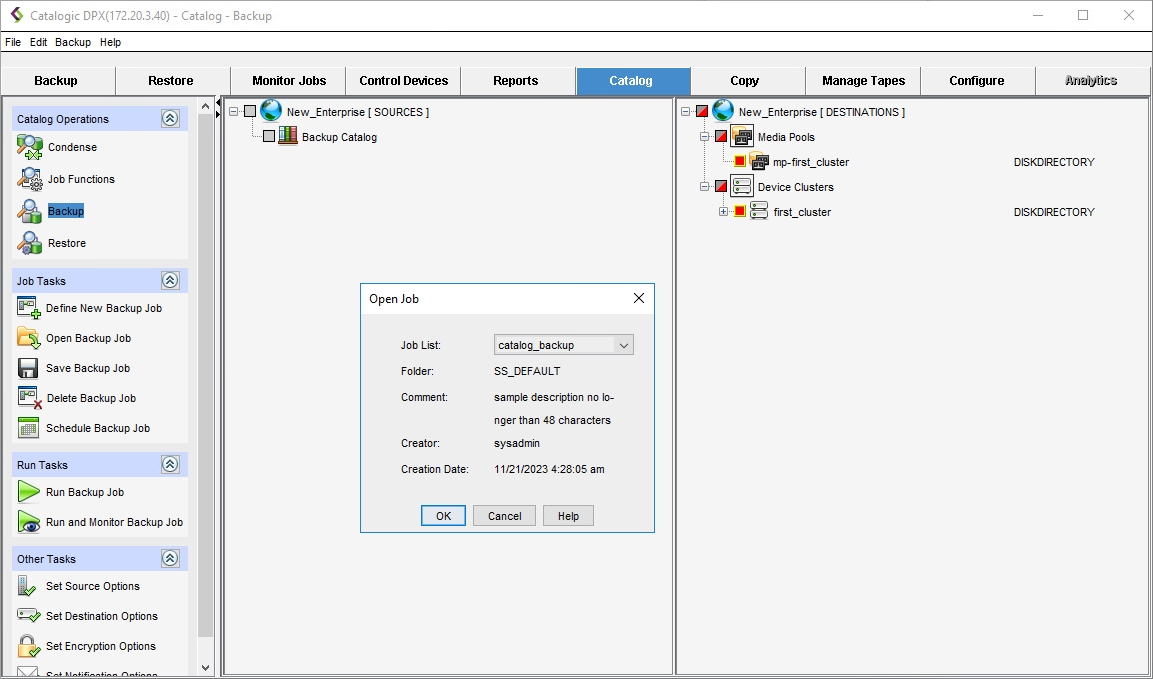The width and height of the screenshot is (1153, 679).
Task: Click the Condense catalog icon
Action: [x=29, y=147]
